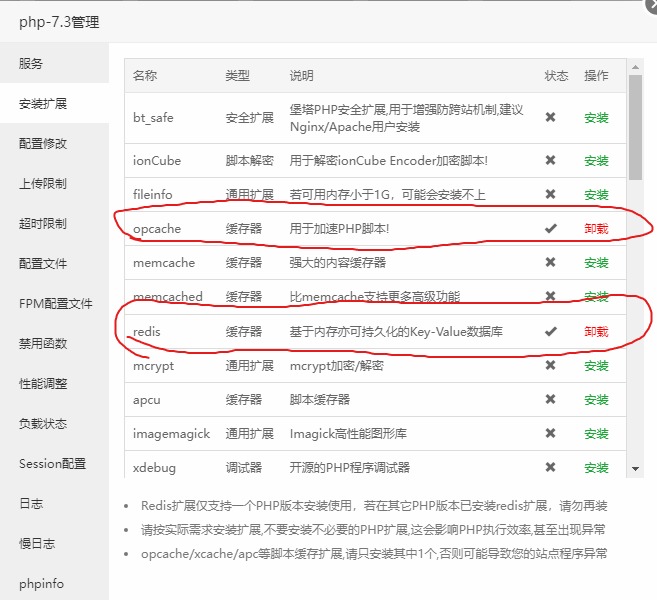Switch to 禁用函数 tab
Viewport: 657px width, 600px height.
coord(54,344)
